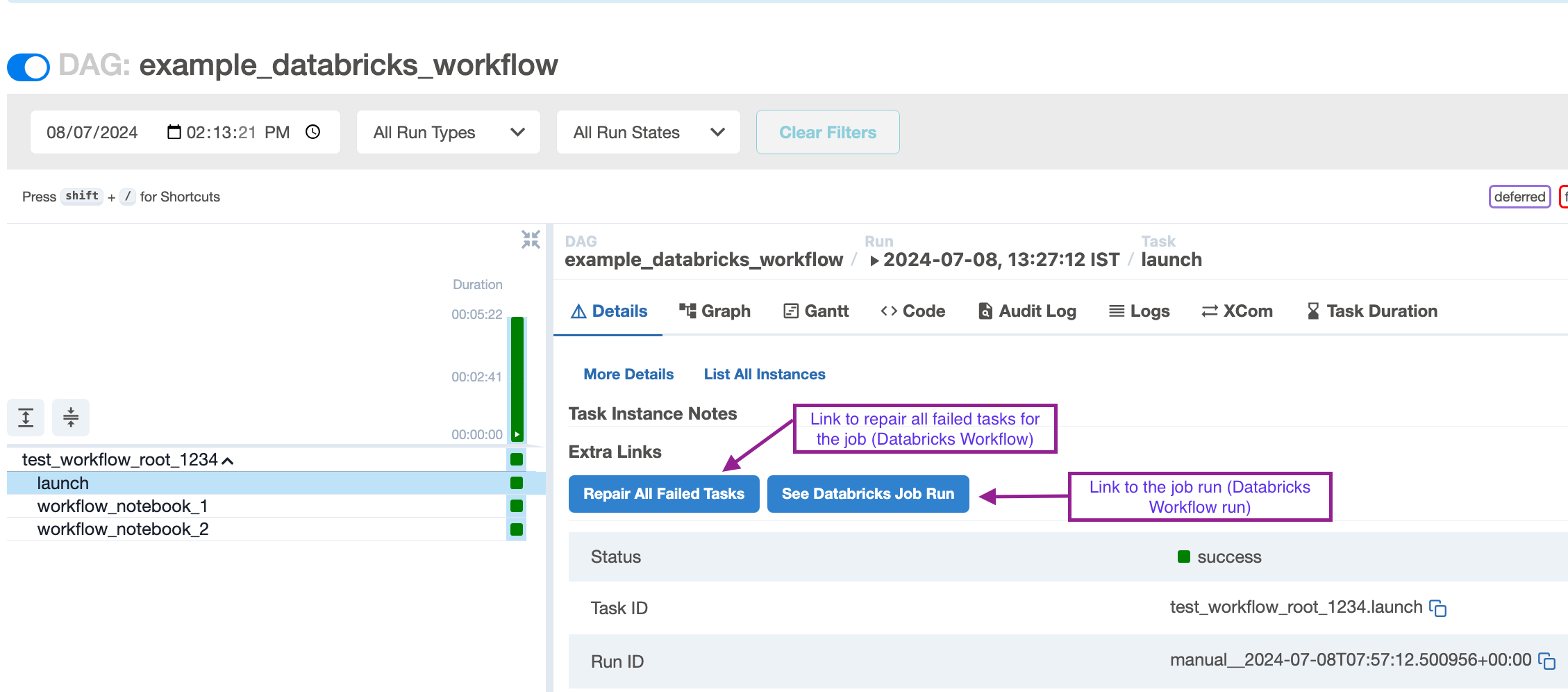Click the See Databricks Job Run button
Viewport: 1568px width, 692px height.
[867, 493]
